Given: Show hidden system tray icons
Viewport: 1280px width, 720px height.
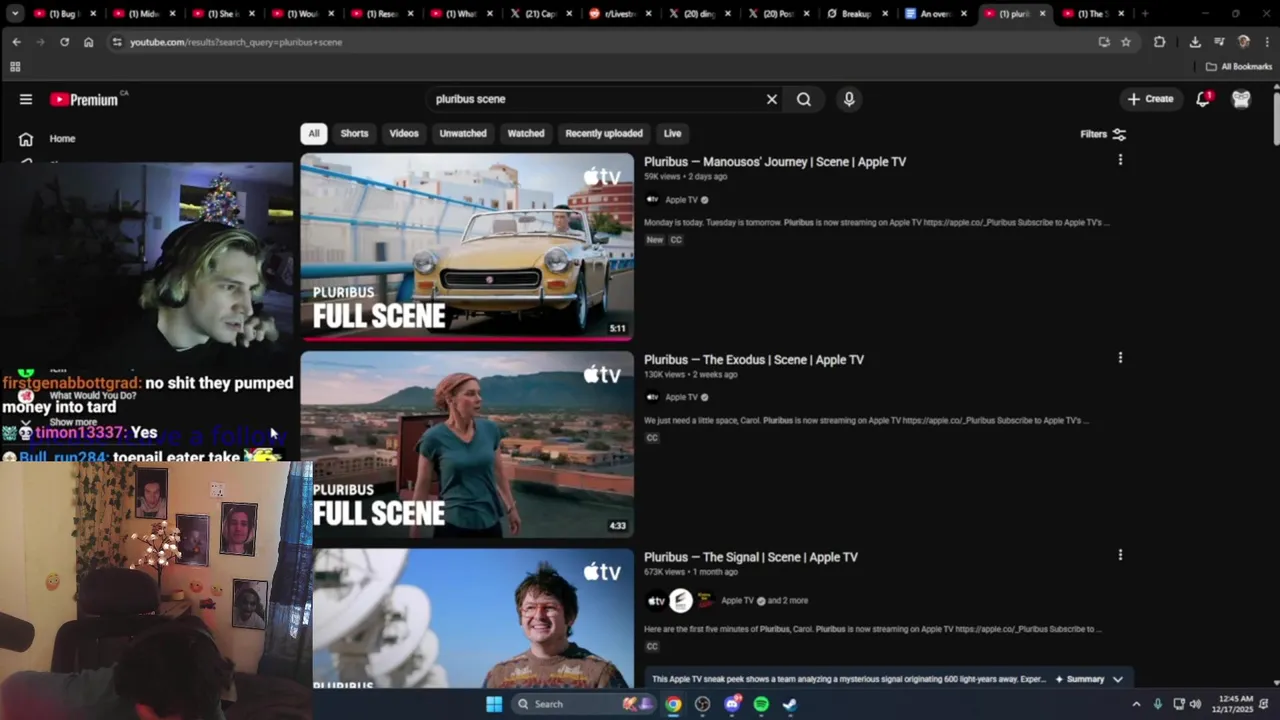Looking at the screenshot, I should (x=1136, y=704).
